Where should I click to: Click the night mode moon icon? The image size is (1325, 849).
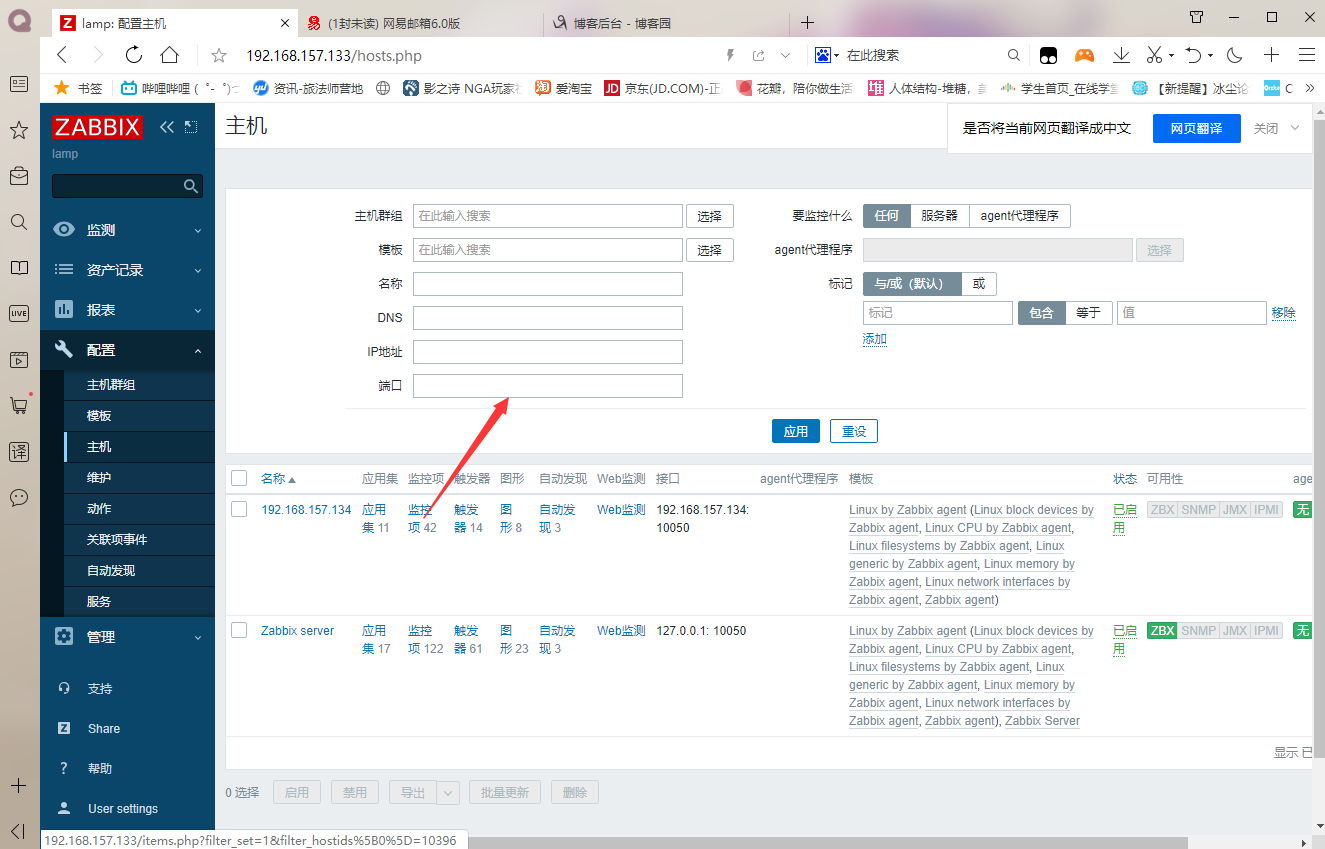pos(1235,55)
